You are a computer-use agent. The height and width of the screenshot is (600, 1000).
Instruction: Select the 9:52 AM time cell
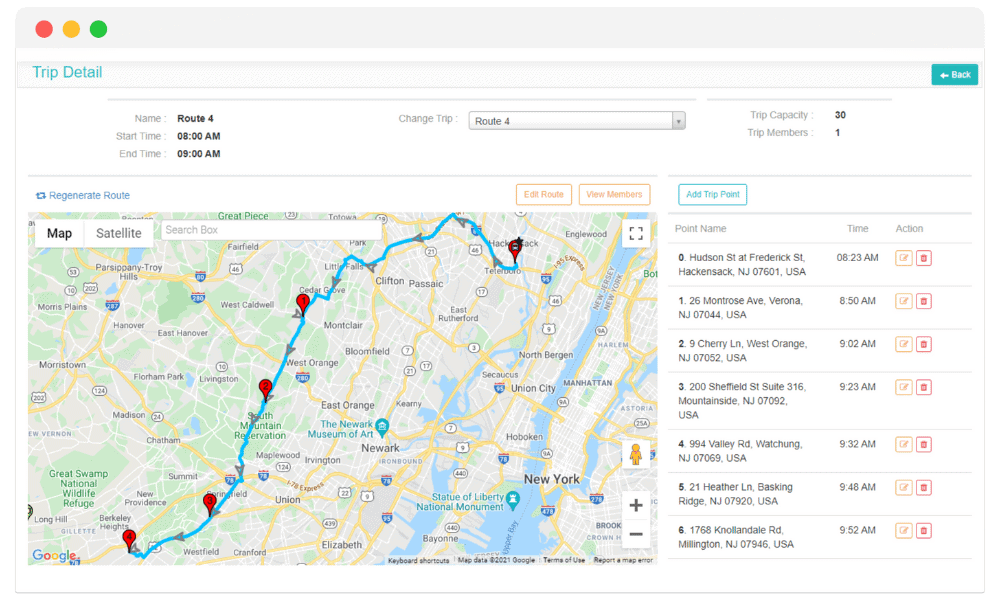(x=857, y=530)
